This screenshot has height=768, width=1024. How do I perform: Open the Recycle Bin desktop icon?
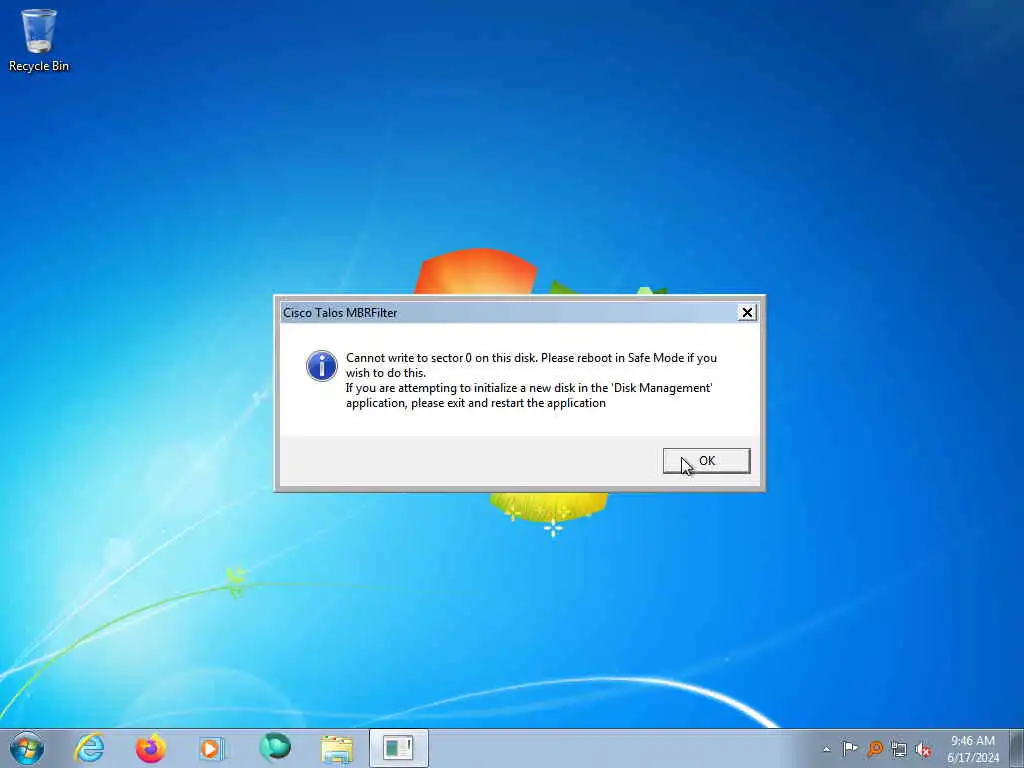[x=39, y=40]
